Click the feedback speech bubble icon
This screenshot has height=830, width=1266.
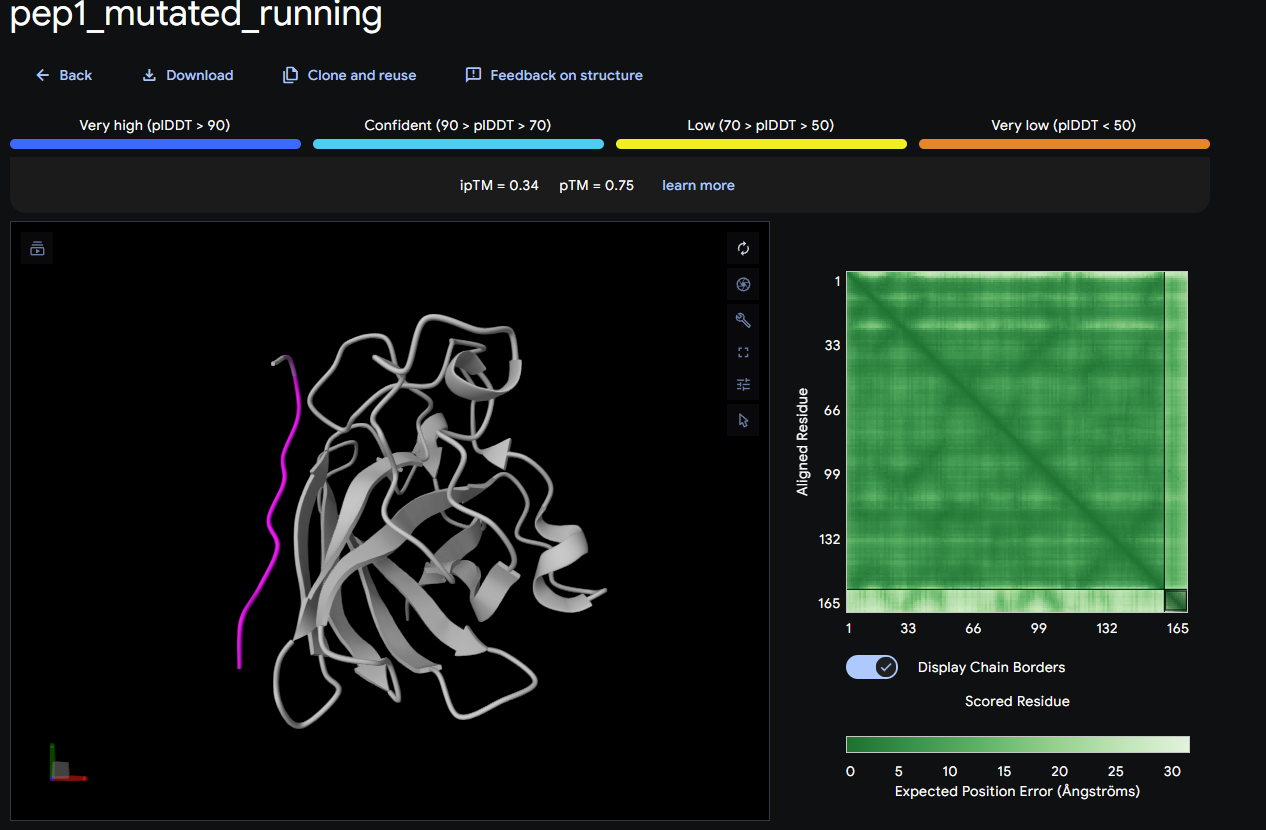(473, 75)
